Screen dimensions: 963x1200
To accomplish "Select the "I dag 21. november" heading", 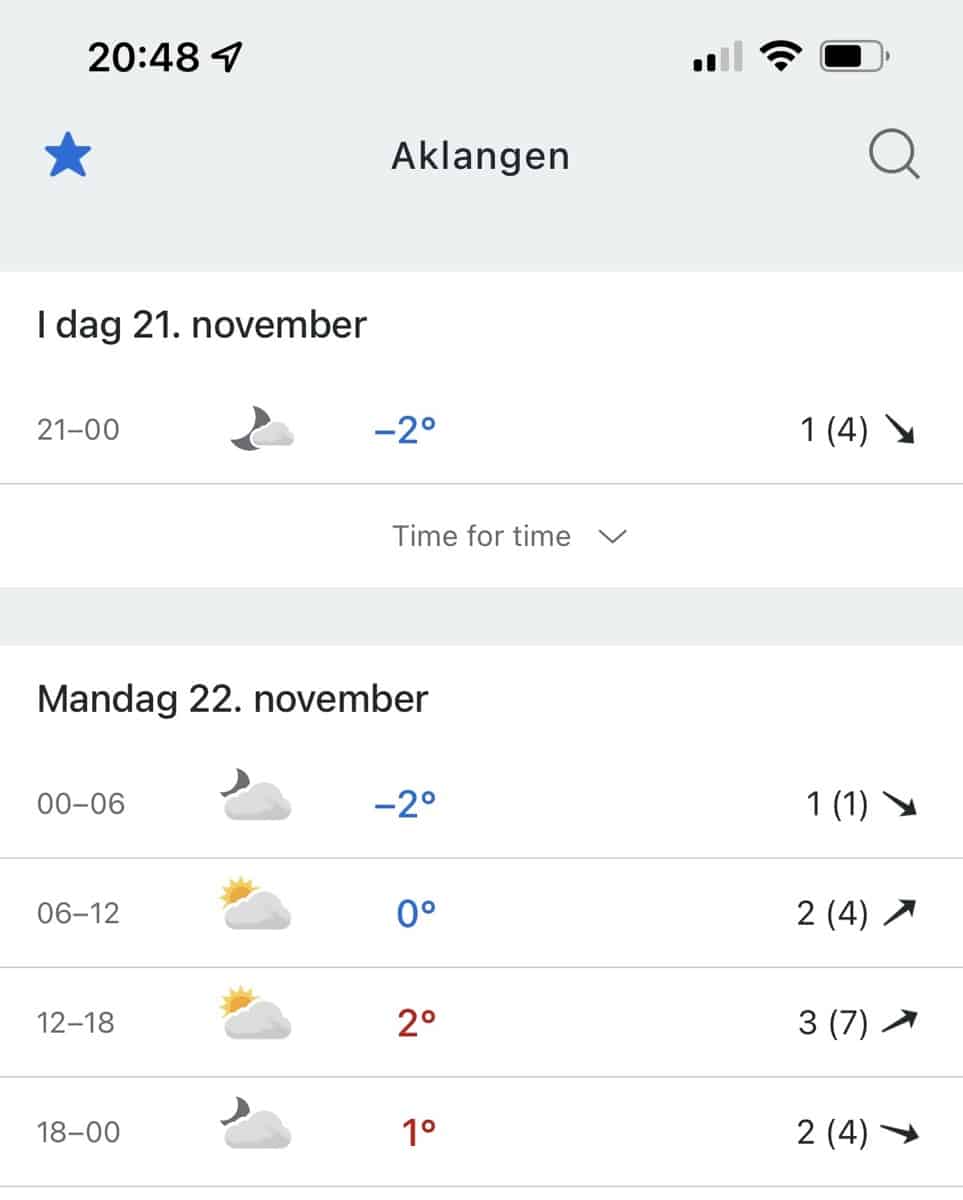I will pyautogui.click(x=202, y=325).
